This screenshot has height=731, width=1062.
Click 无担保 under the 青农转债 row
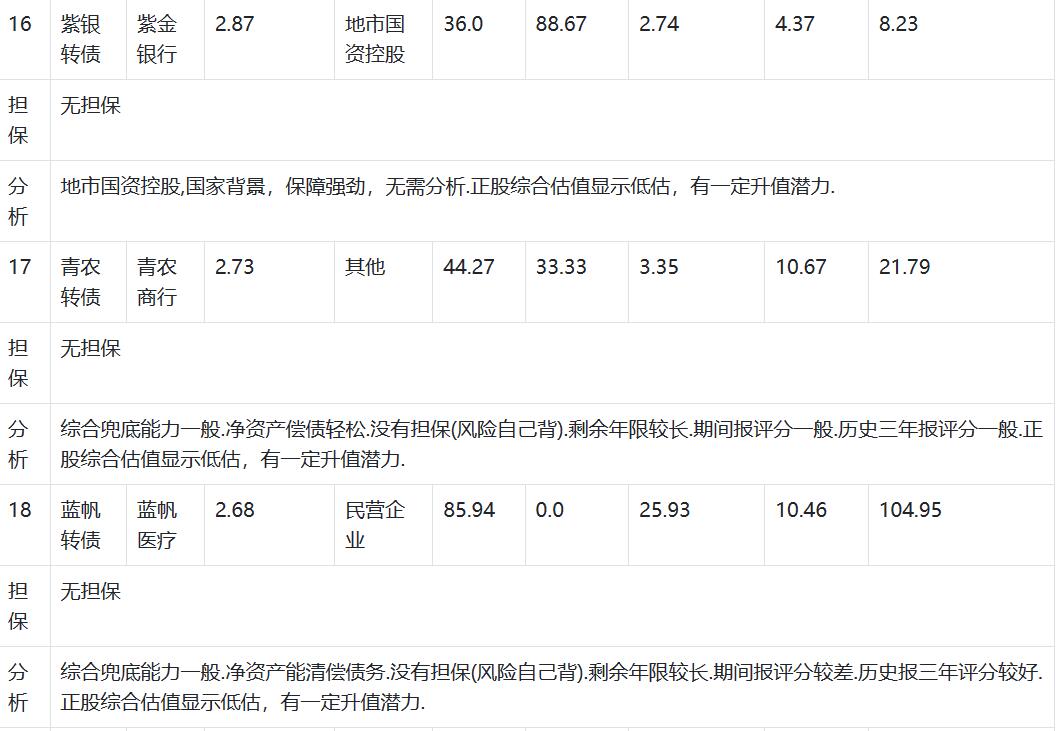point(91,348)
